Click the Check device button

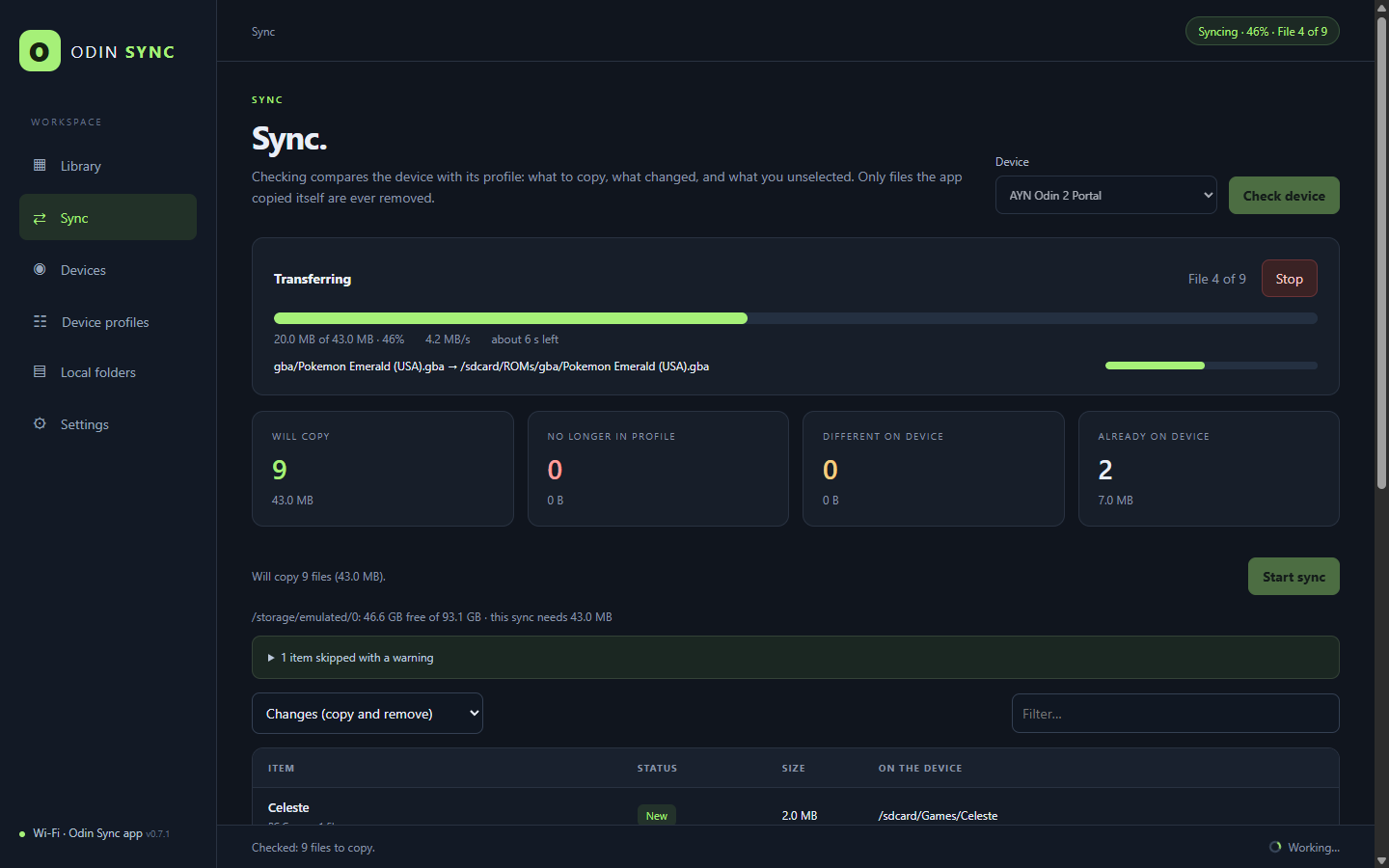click(1284, 196)
